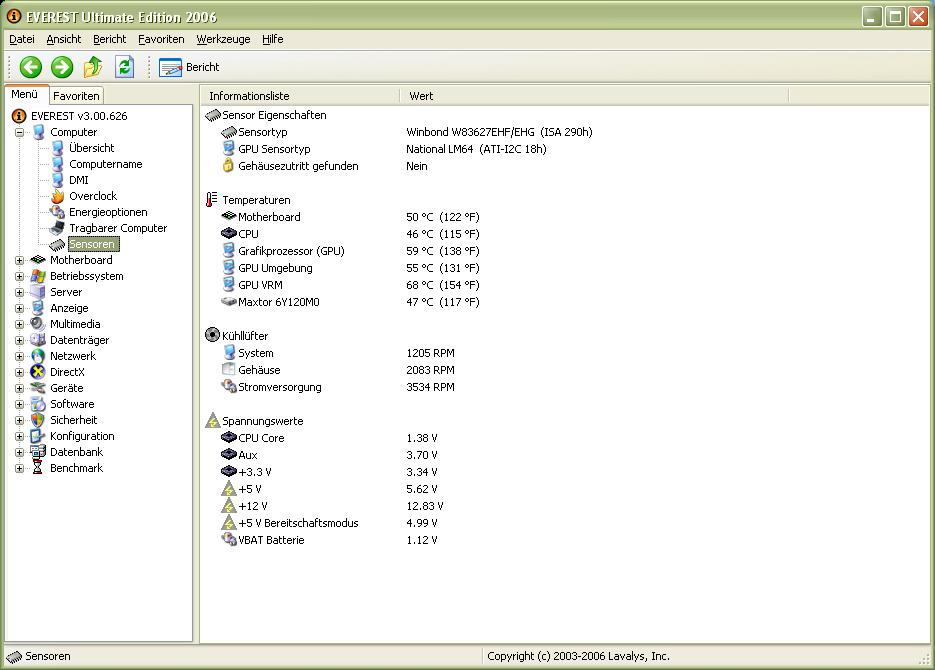Click the green Forward arrow toolbar icon
935x670 pixels.
[61, 67]
